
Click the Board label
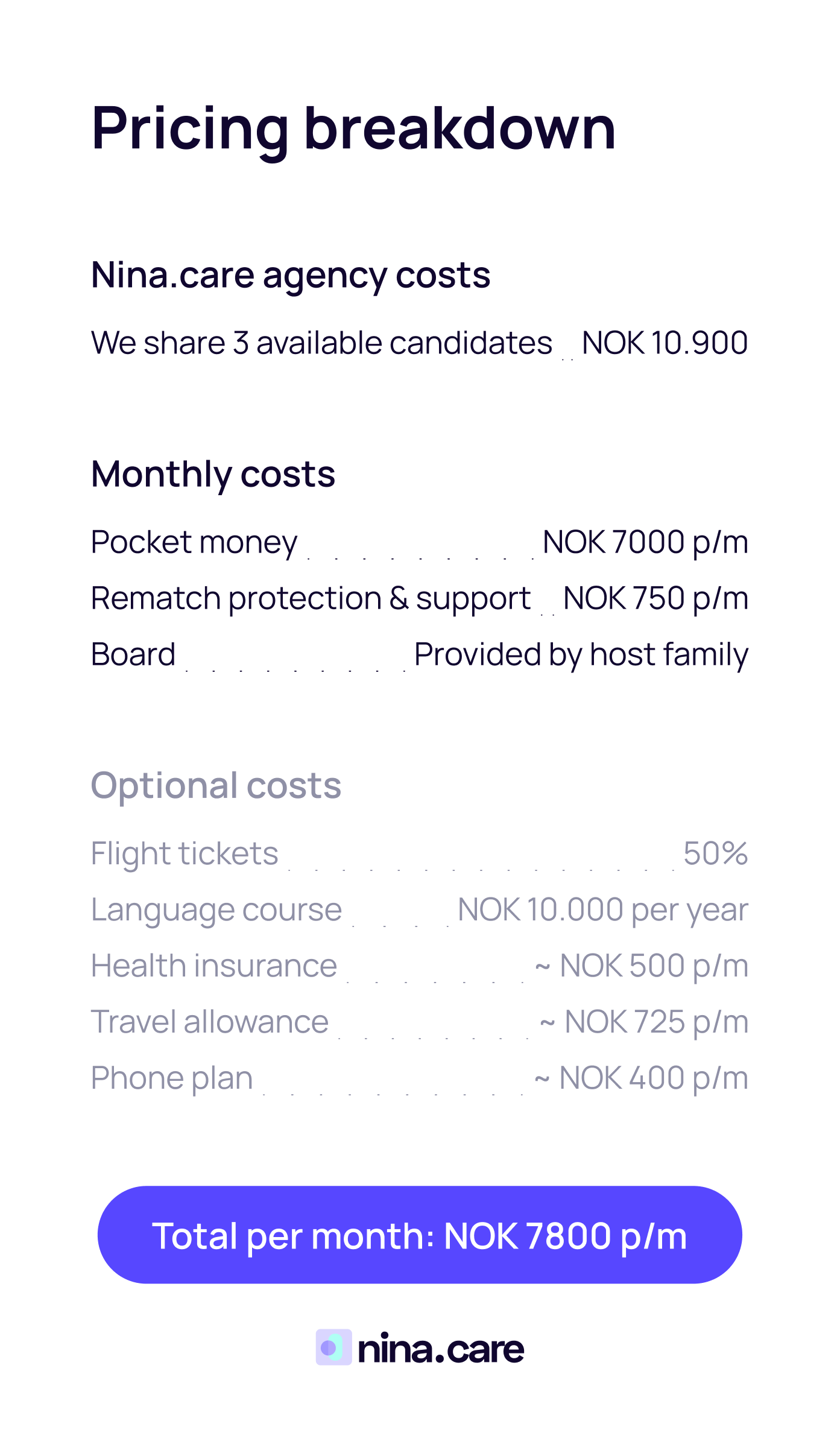point(133,654)
